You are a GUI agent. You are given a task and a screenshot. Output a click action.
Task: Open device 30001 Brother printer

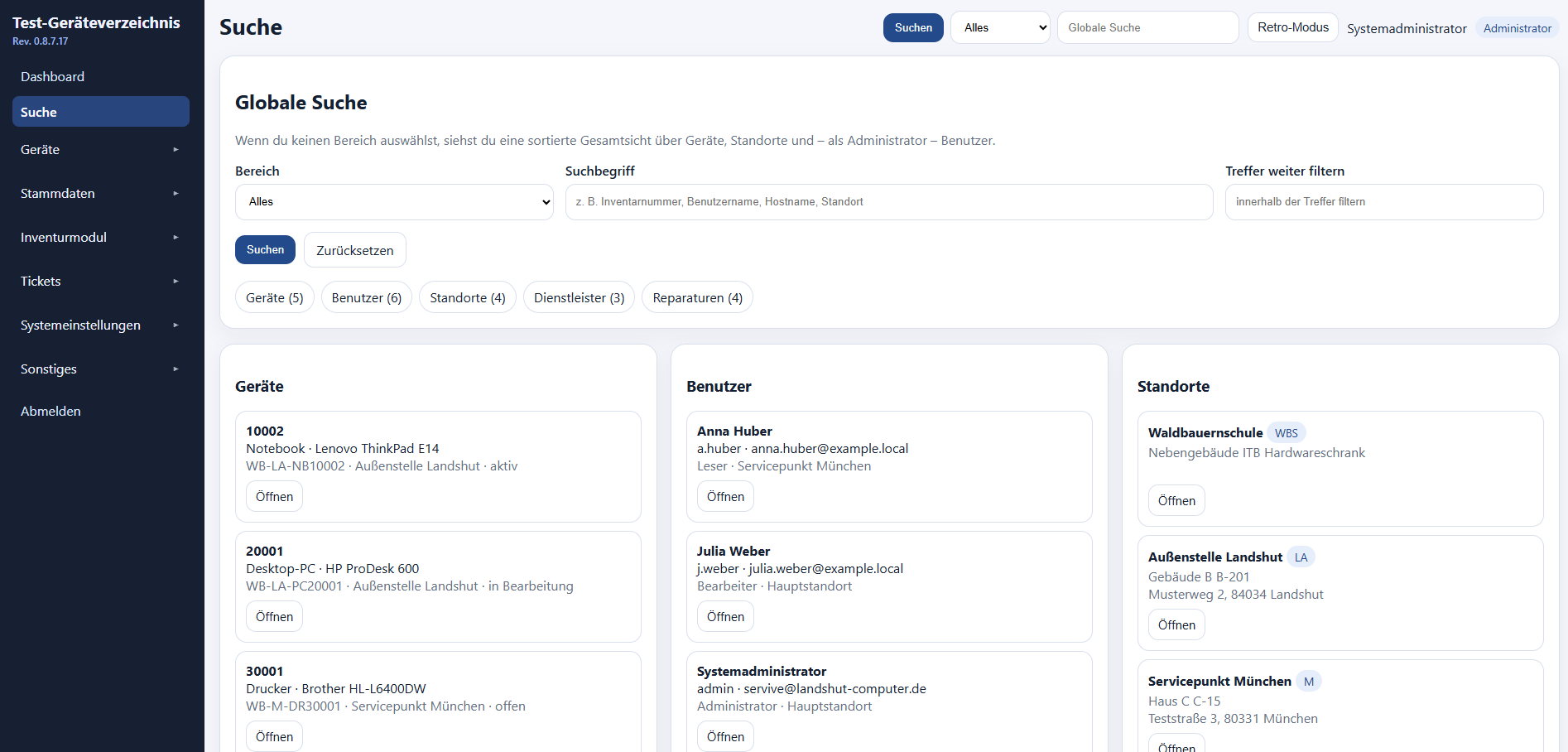click(274, 737)
